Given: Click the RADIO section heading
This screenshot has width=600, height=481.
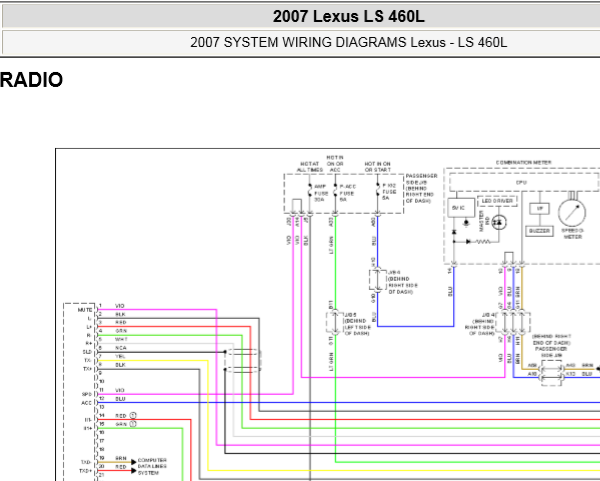Looking at the screenshot, I should pyautogui.click(x=31, y=80).
